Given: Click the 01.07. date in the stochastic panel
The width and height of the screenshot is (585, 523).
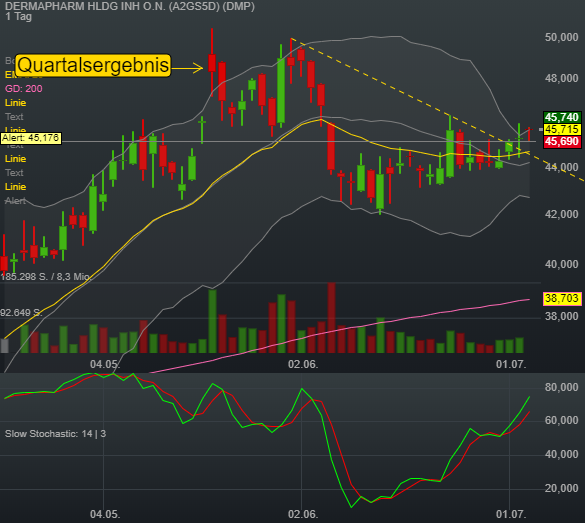Looking at the screenshot, I should coord(511,514).
